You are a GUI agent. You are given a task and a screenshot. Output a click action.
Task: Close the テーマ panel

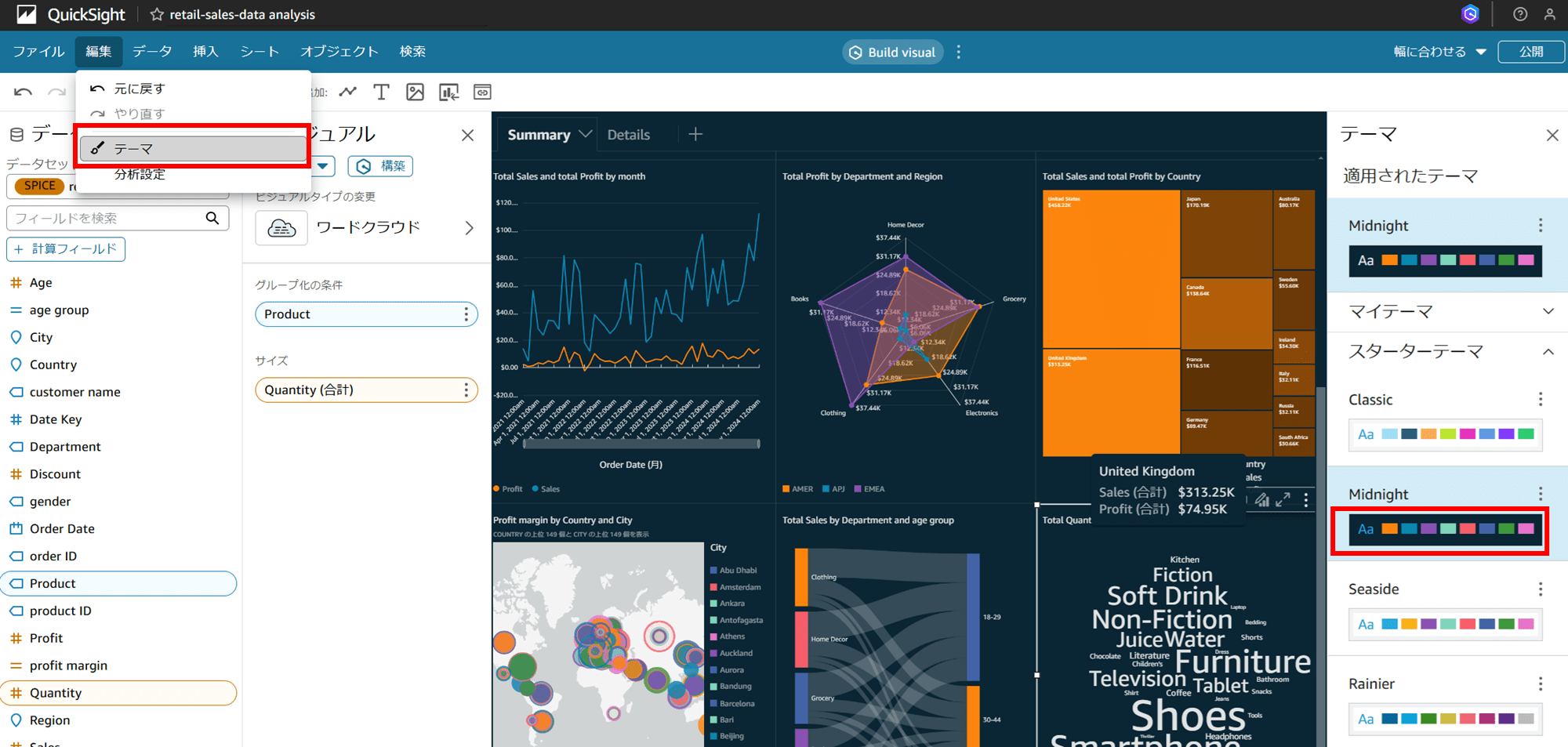click(x=1552, y=135)
